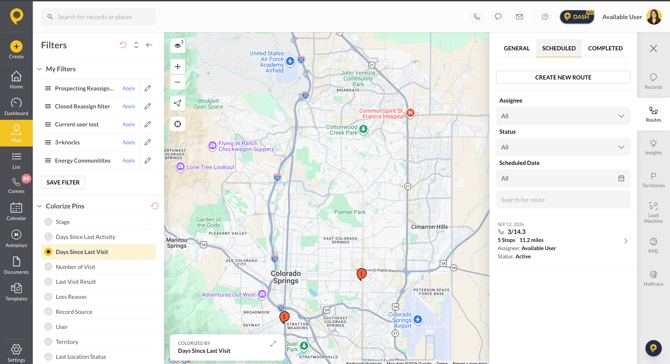Image resolution: width=670 pixels, height=364 pixels.
Task: Click the help icon in top bar
Action: point(545,17)
